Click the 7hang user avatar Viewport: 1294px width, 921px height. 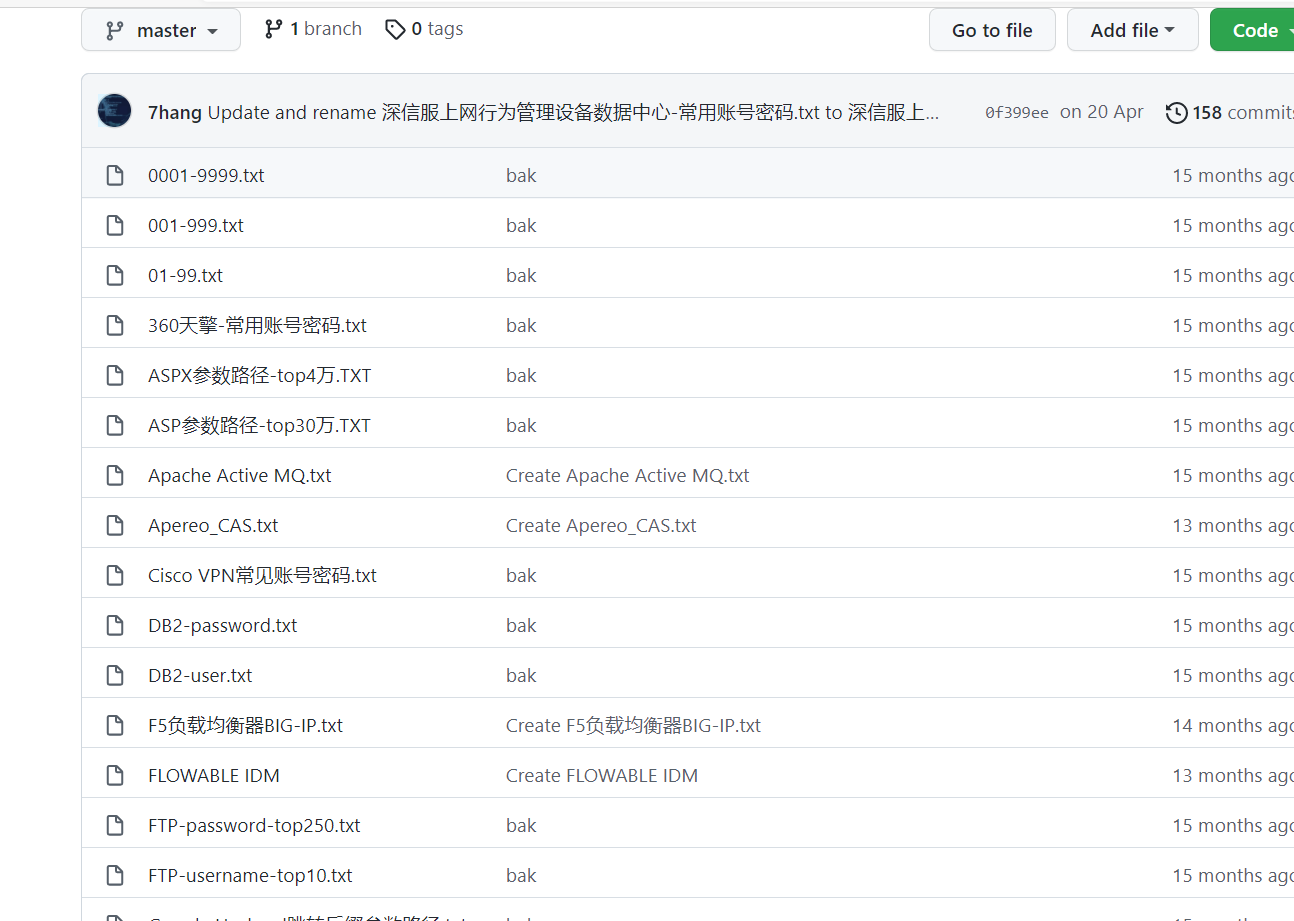pyautogui.click(x=115, y=111)
